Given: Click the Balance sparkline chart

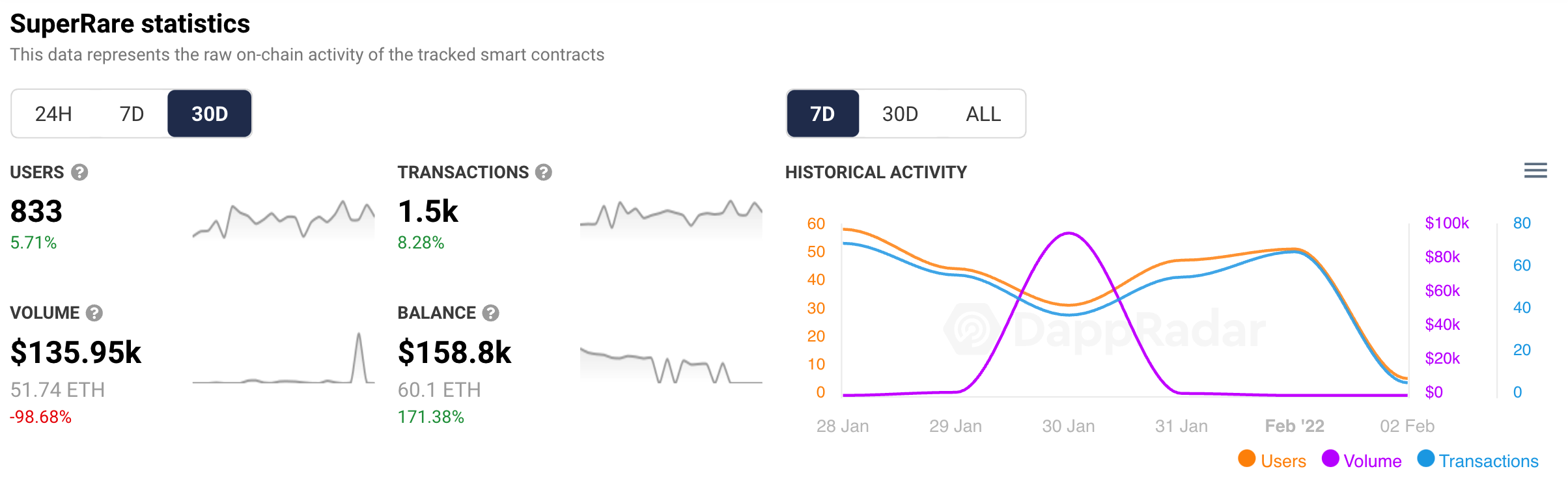Looking at the screenshot, I should click(671, 364).
